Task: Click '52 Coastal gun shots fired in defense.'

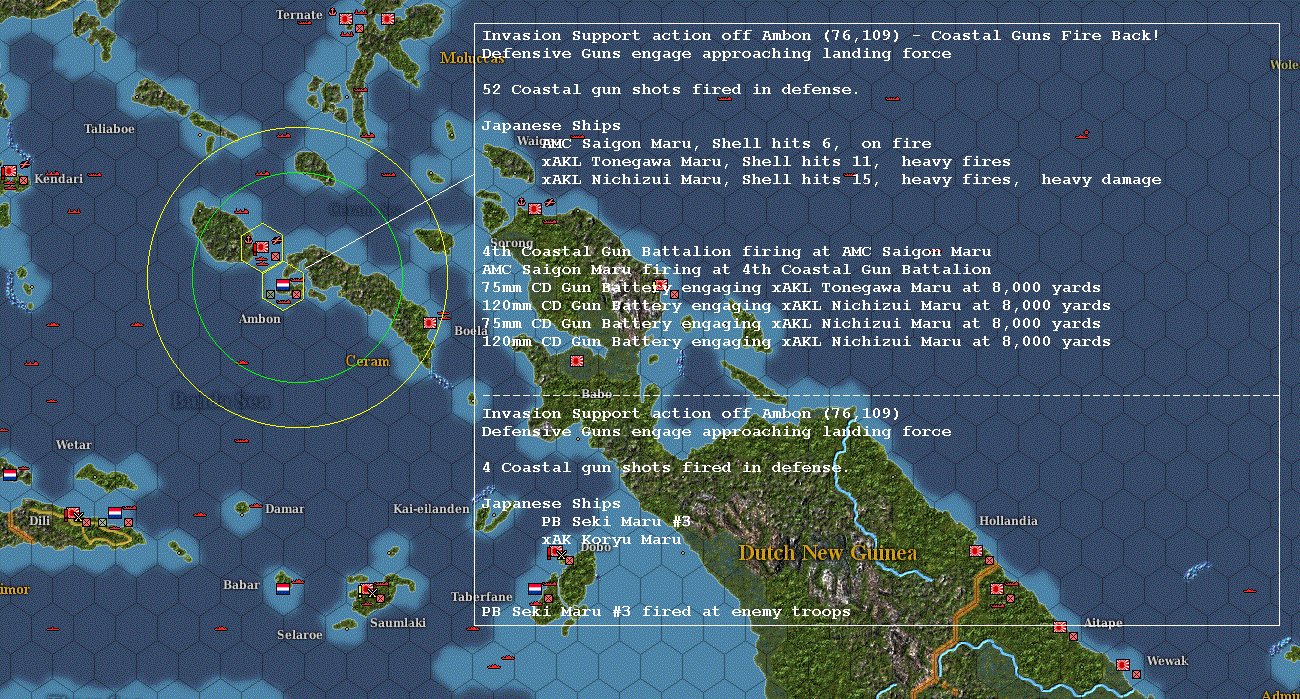Action: pos(670,89)
